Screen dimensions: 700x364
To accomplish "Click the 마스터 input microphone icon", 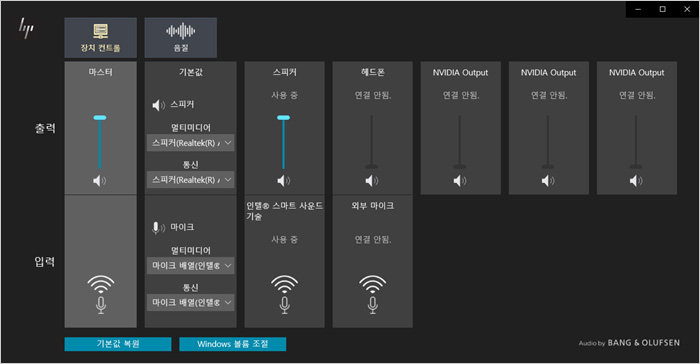I will point(101,294).
